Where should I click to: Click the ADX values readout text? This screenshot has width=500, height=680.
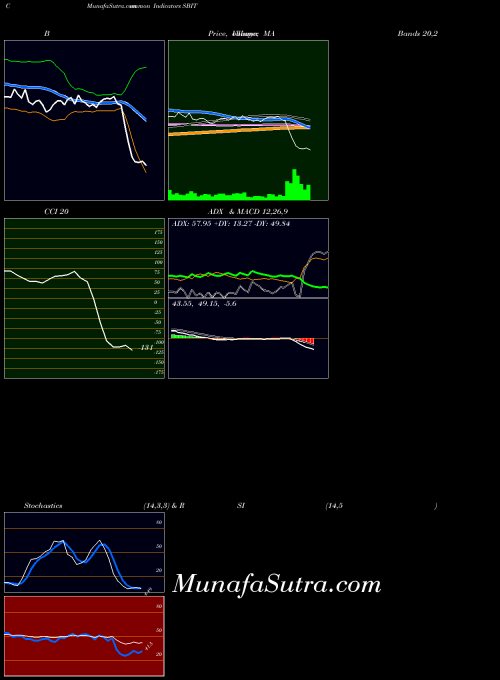(x=231, y=224)
